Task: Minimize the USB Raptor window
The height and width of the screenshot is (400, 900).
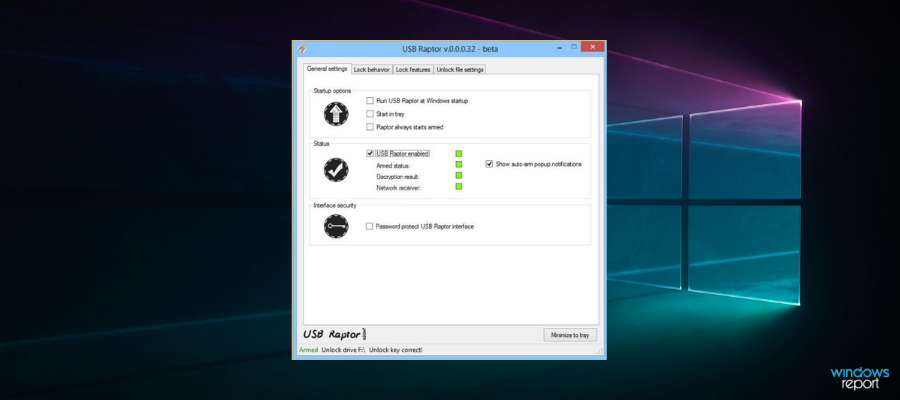Action: pyautogui.click(x=560, y=48)
